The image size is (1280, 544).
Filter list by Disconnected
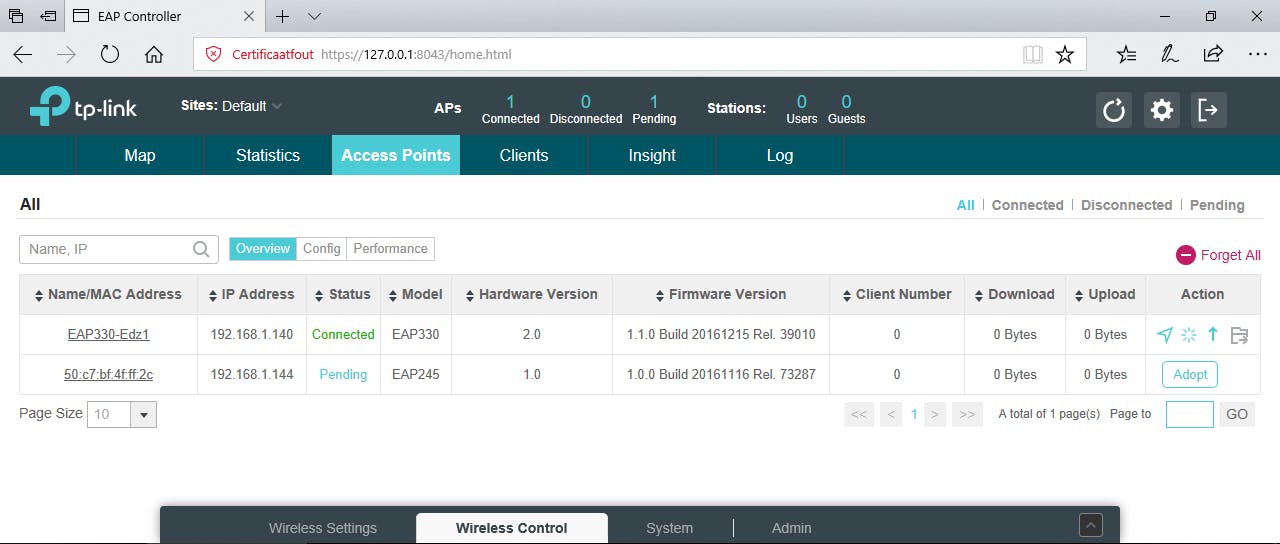click(x=1126, y=205)
